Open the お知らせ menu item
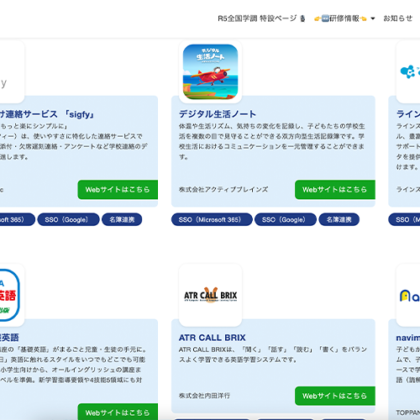 [x=398, y=18]
